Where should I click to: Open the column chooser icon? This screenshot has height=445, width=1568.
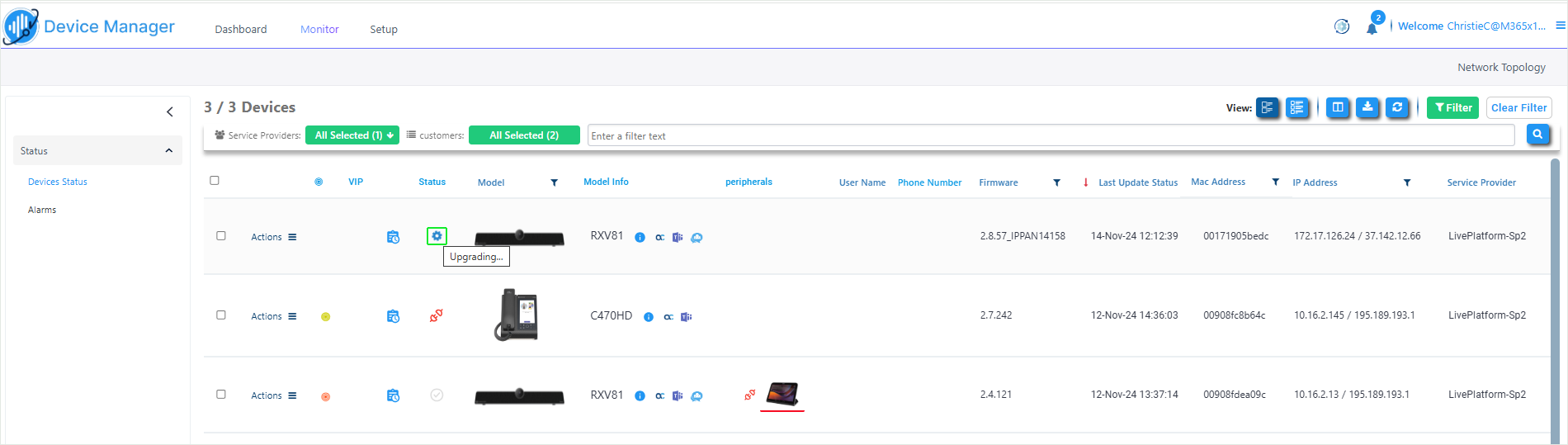[x=1338, y=107]
